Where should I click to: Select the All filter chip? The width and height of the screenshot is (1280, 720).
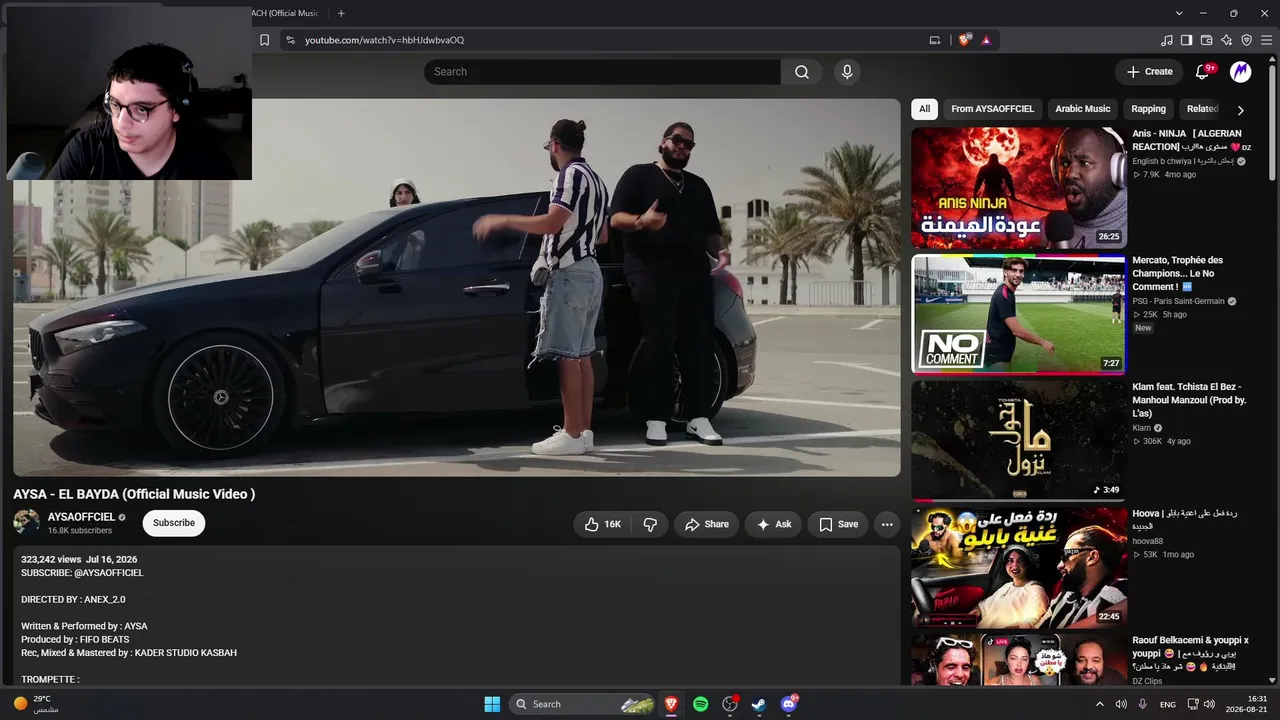click(x=925, y=109)
